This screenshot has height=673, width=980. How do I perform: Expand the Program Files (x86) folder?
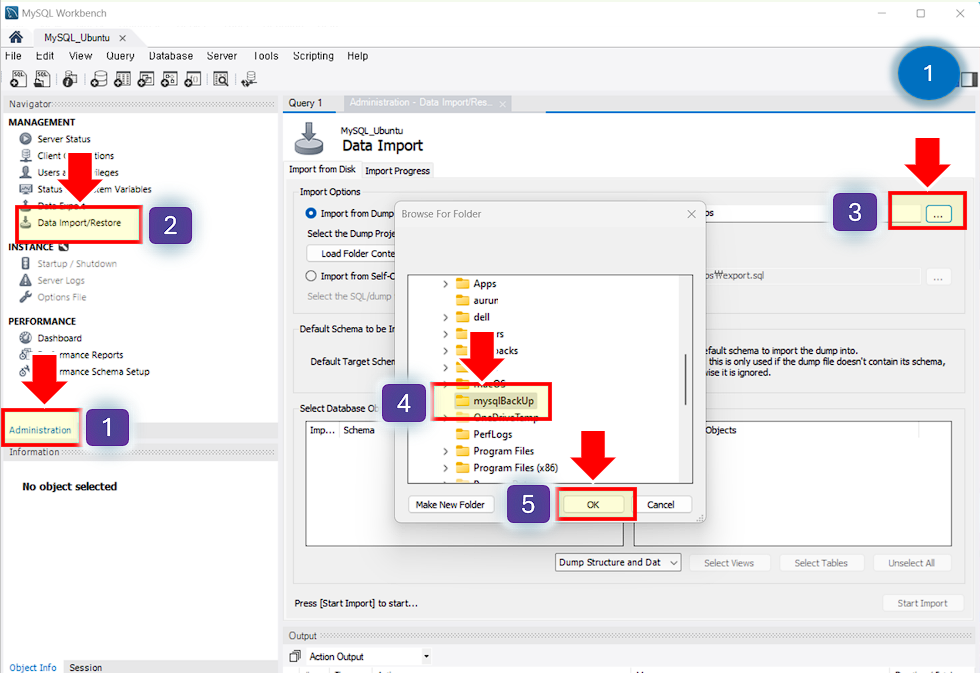[x=445, y=467]
